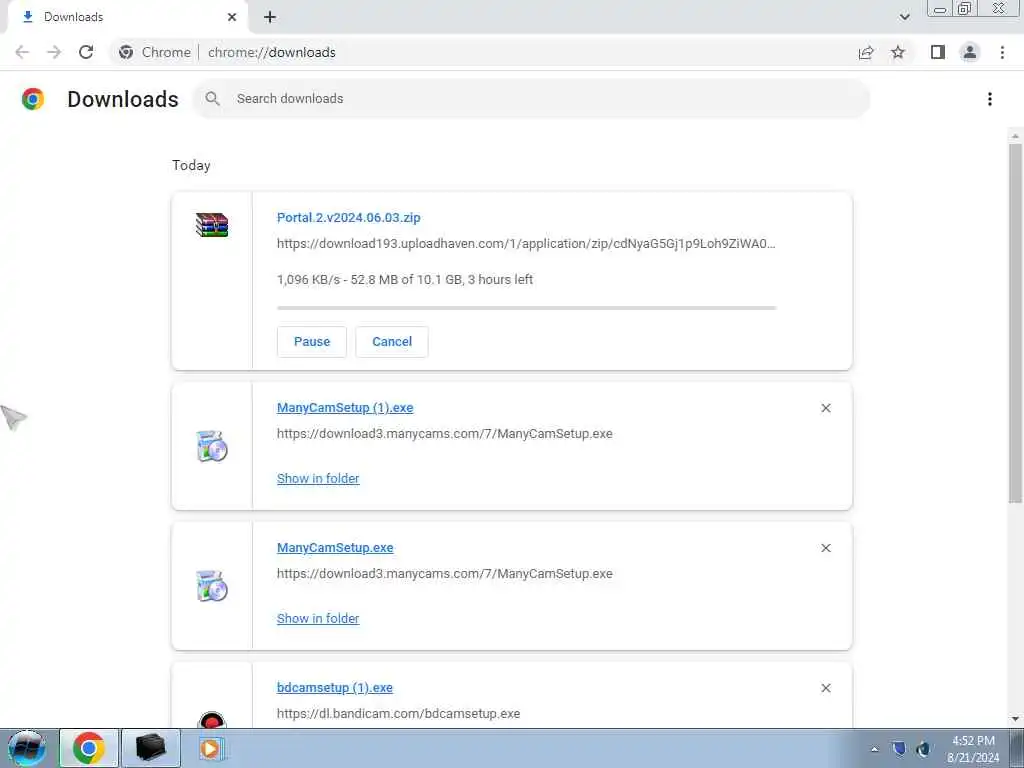Click the page vertical scrollbar thumb

(x=1015, y=323)
